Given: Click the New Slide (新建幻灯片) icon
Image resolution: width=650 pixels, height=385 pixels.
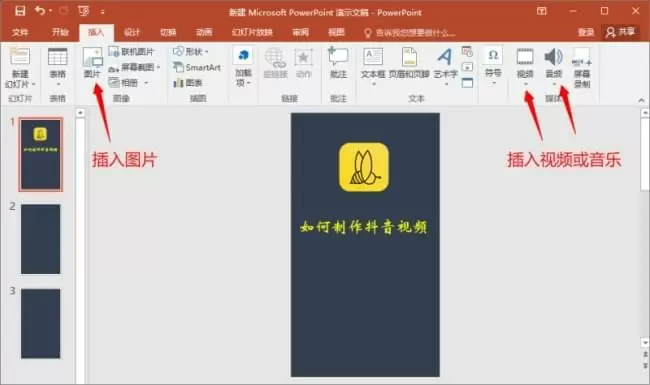Looking at the screenshot, I should (19, 57).
